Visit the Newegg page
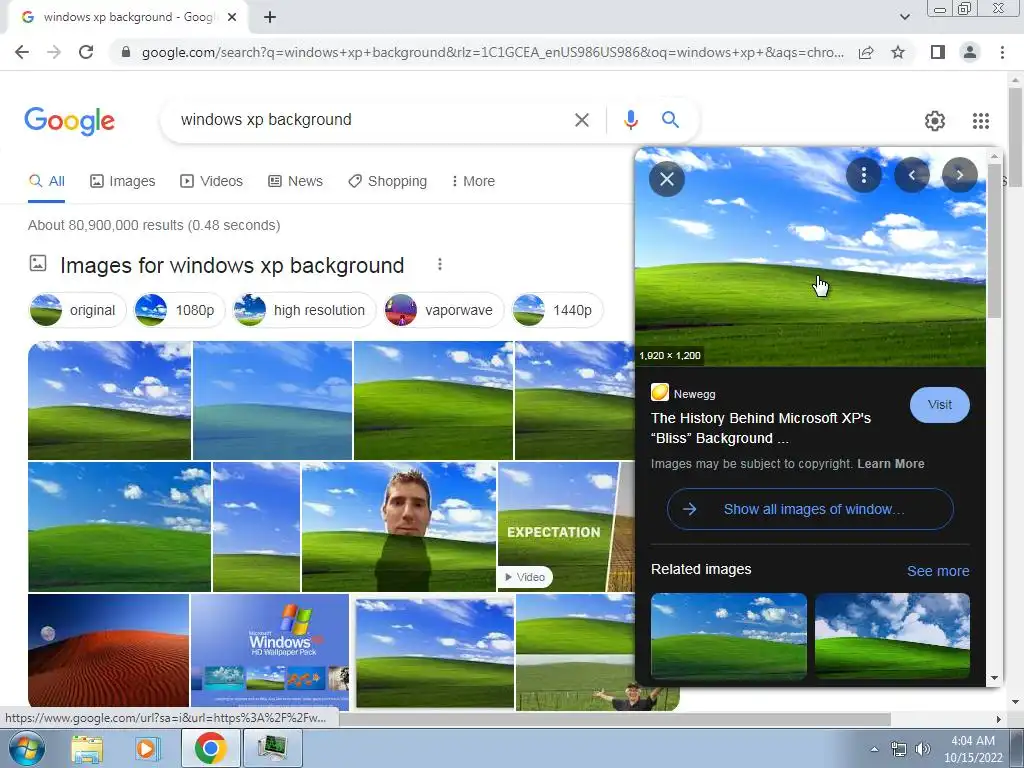 [939, 405]
